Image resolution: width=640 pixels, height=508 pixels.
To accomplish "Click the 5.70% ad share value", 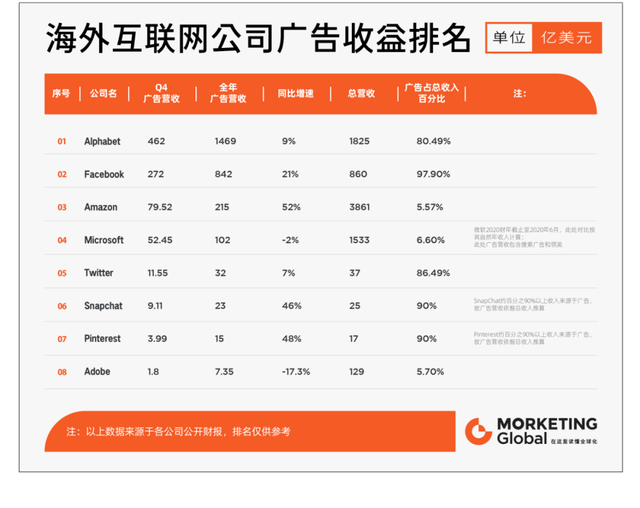I will point(430,372).
